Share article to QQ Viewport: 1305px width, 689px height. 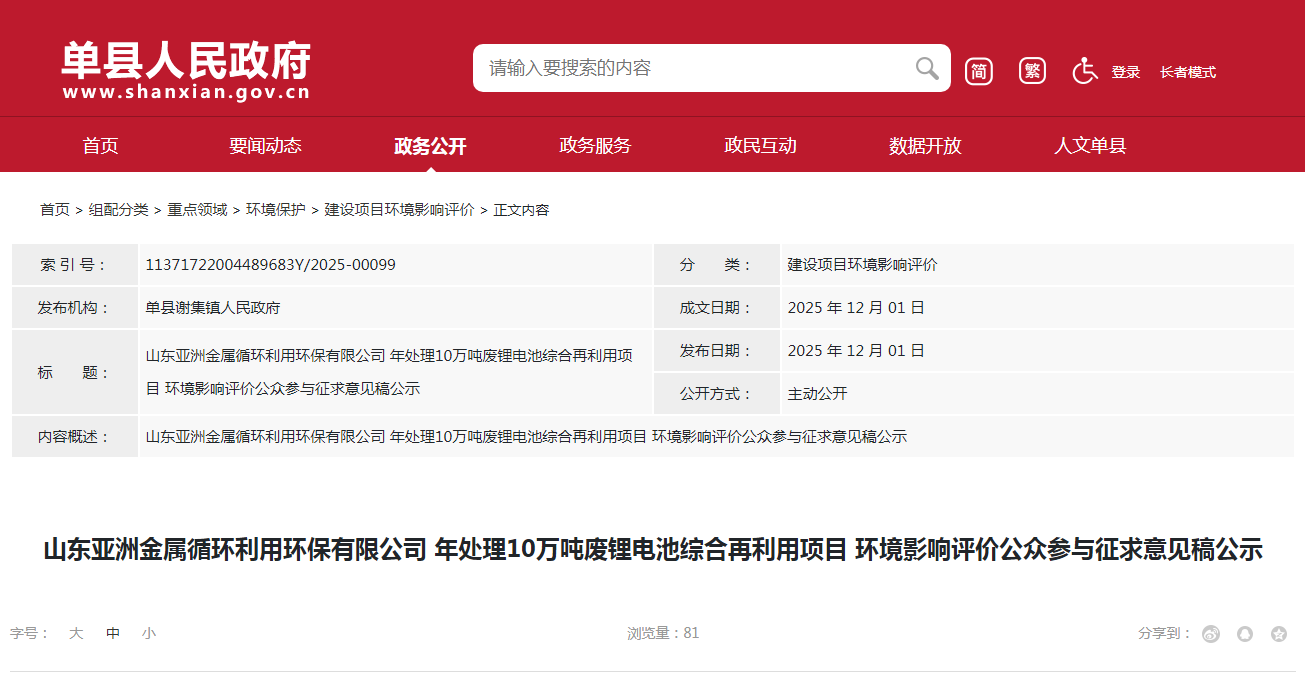(1245, 634)
